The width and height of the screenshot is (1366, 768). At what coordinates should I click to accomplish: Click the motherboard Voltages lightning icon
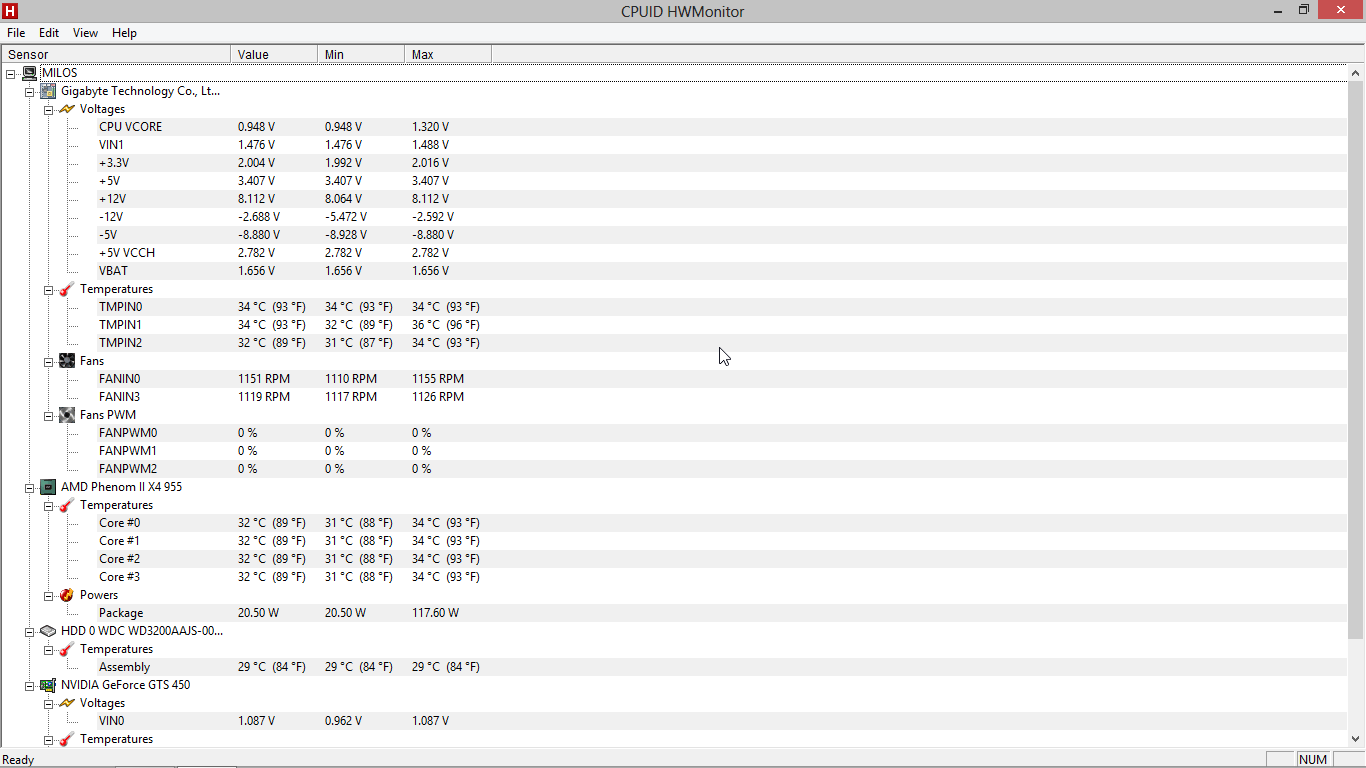[x=67, y=109]
